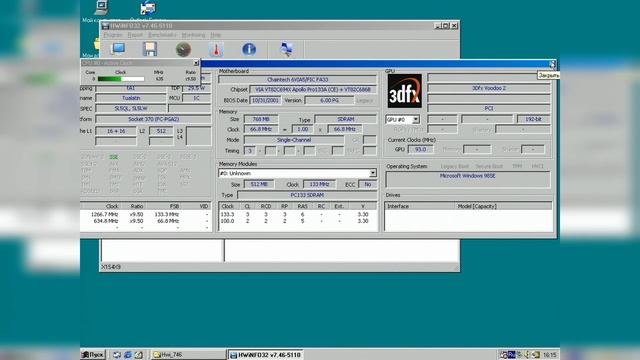The image size is (640, 360).
Task: Open the Report menu
Action: [x=135, y=35]
